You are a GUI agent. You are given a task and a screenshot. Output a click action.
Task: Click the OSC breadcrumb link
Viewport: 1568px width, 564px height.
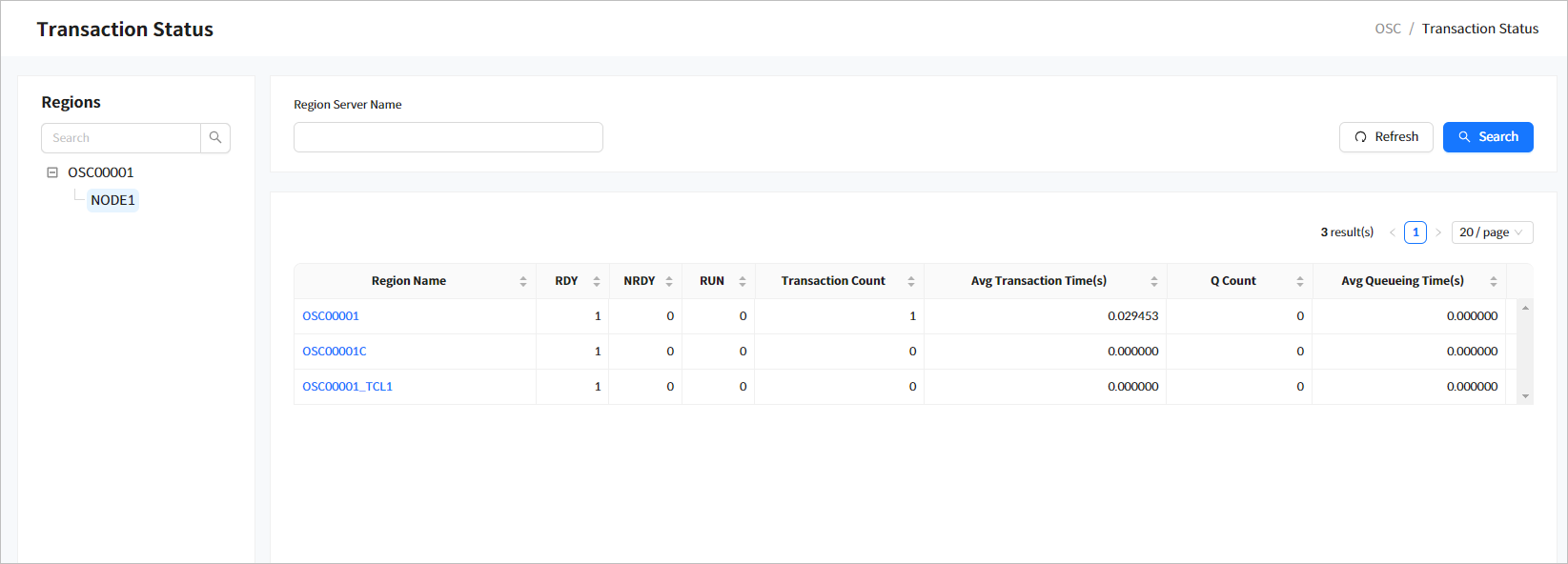(x=1387, y=29)
